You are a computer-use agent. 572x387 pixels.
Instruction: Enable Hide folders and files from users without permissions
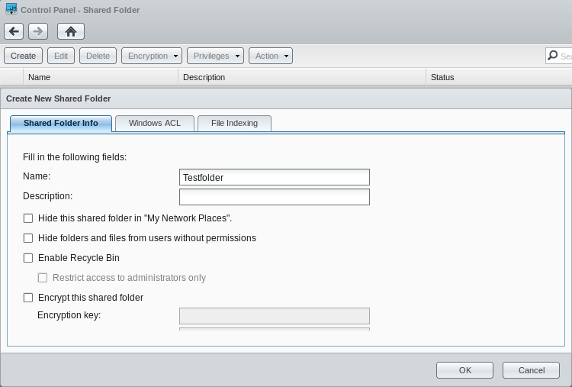28,238
